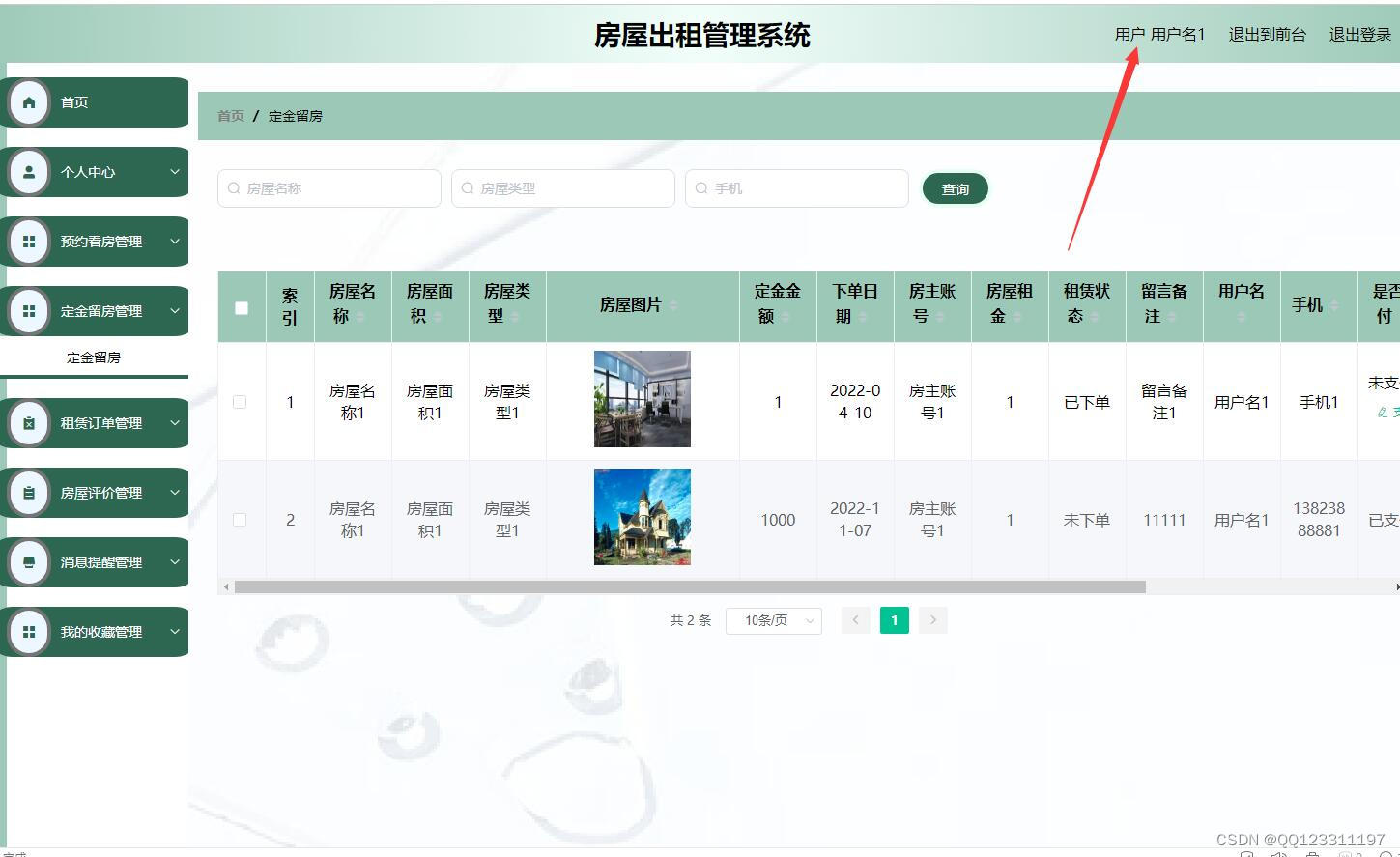Image resolution: width=1400 pixels, height=857 pixels.
Task: Click the 1000 deposit amount cell
Action: [x=778, y=520]
